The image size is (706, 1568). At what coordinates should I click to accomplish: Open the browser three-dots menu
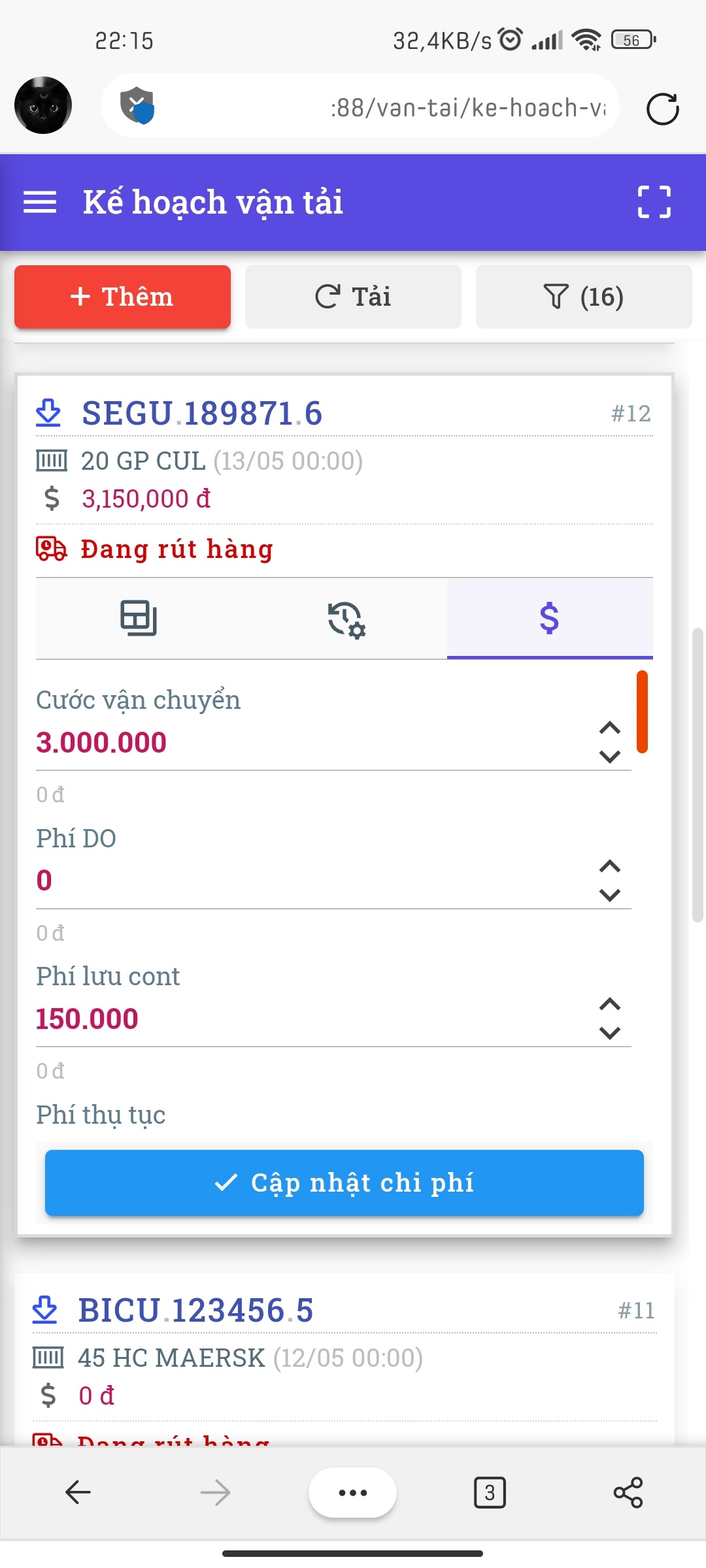pos(352,1492)
